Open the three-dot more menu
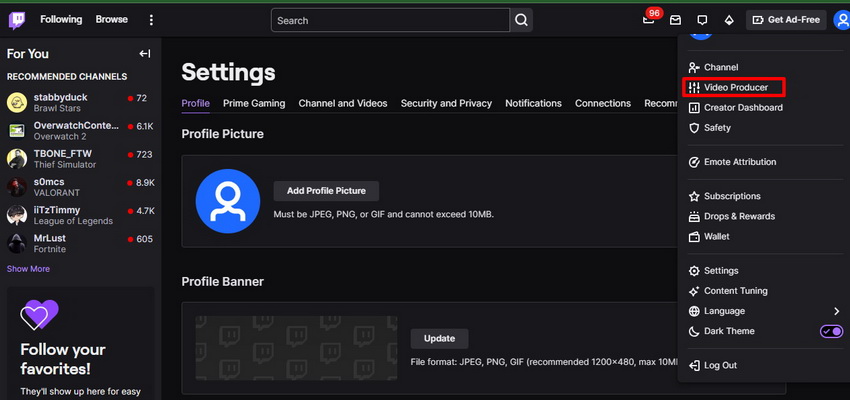 point(151,20)
